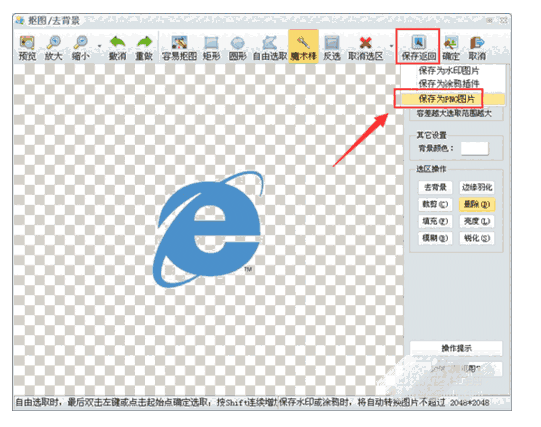The image size is (541, 427).
Task: Click the 裁剪(C) button
Action: pyautogui.click(x=435, y=204)
